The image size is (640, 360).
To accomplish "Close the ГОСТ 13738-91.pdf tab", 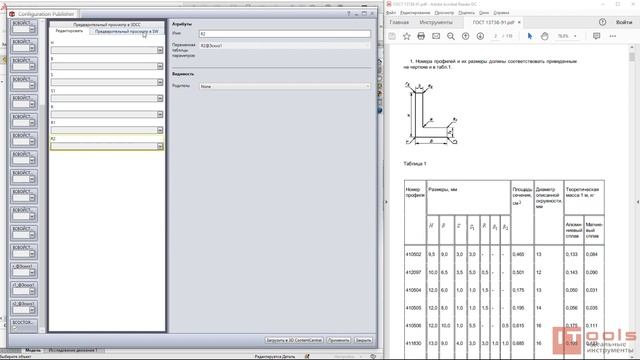I will pos(519,22).
